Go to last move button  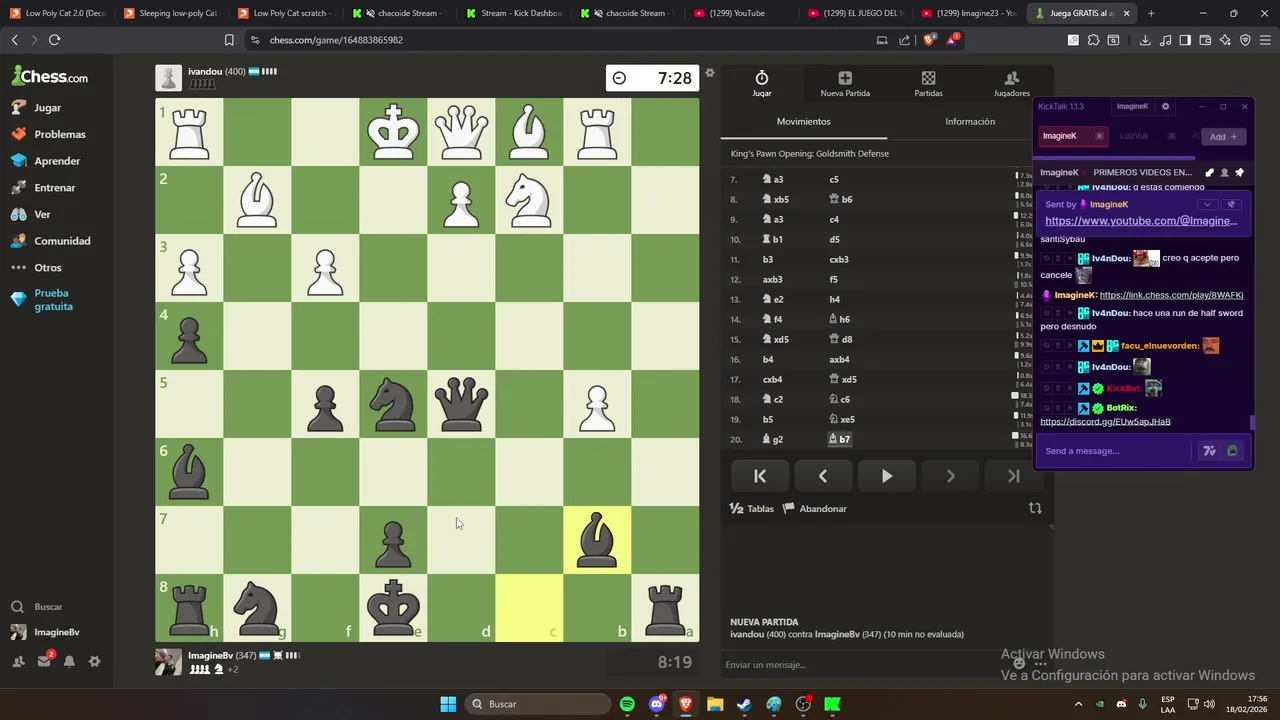pos(1013,476)
